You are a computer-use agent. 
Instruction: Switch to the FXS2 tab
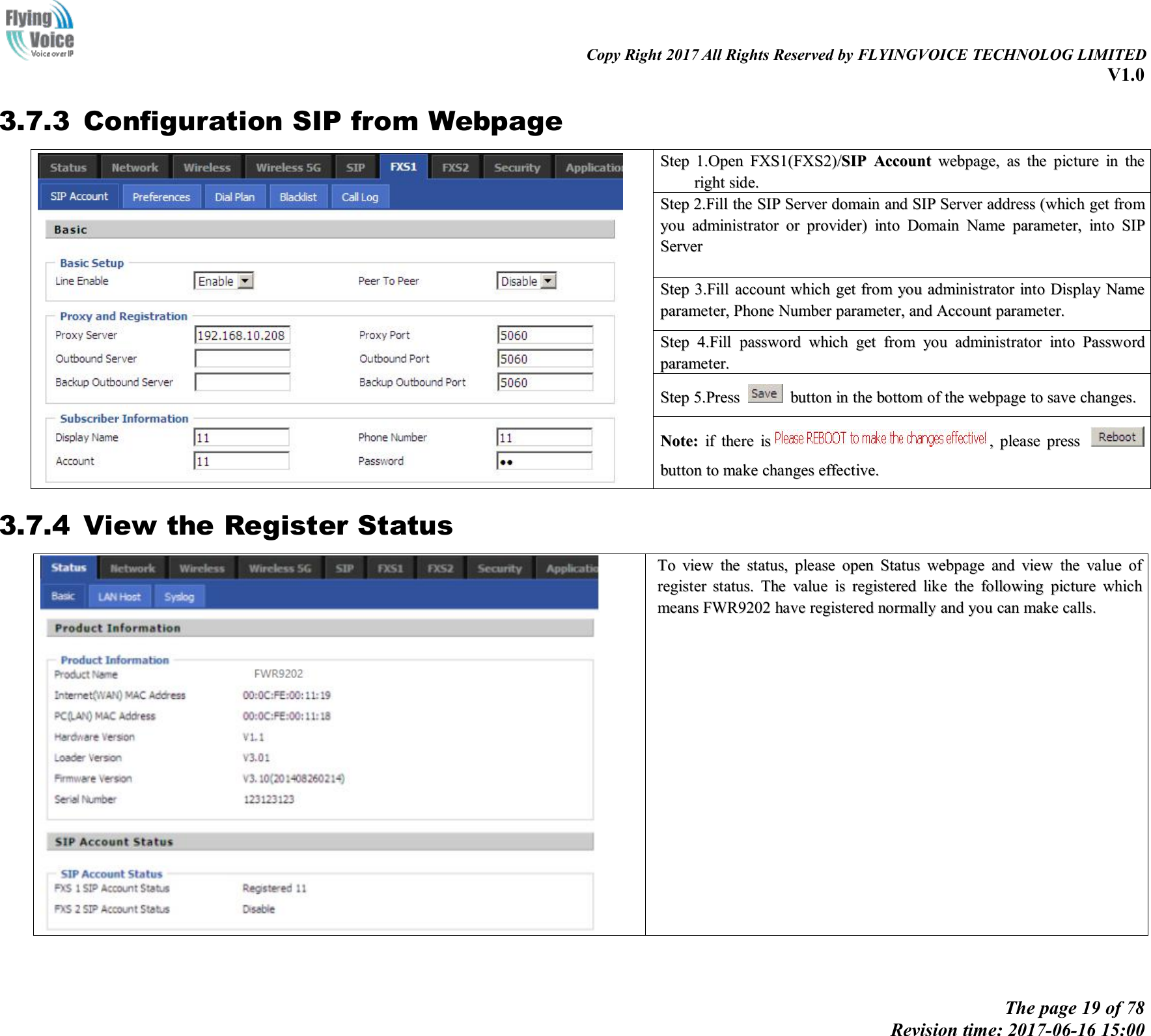[x=456, y=167]
